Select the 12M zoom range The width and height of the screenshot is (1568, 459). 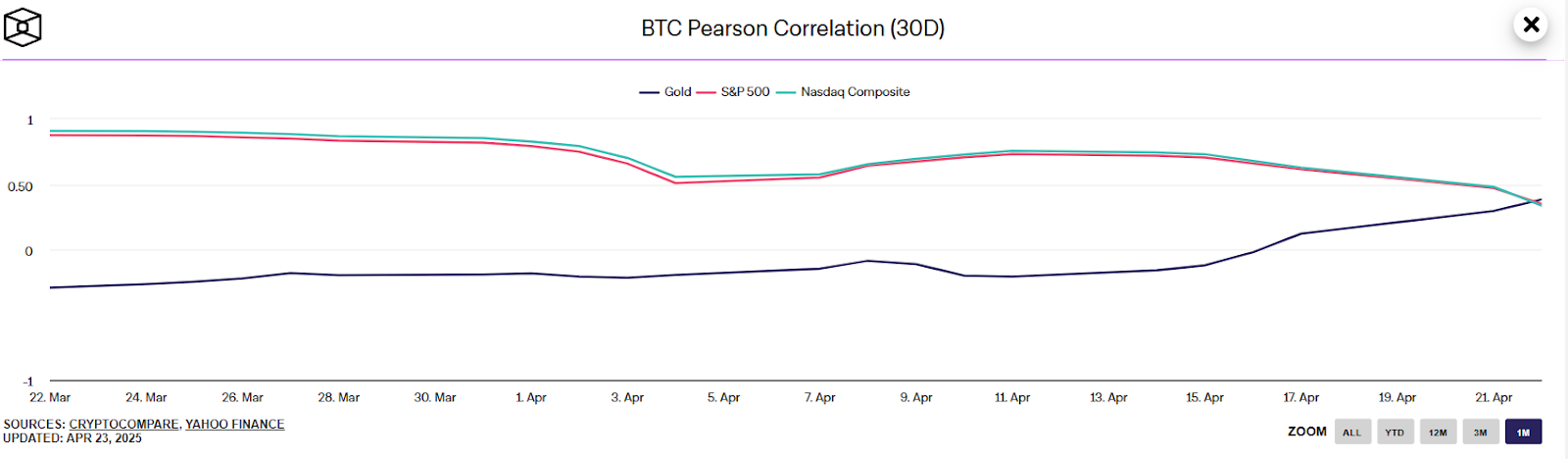(x=1438, y=433)
